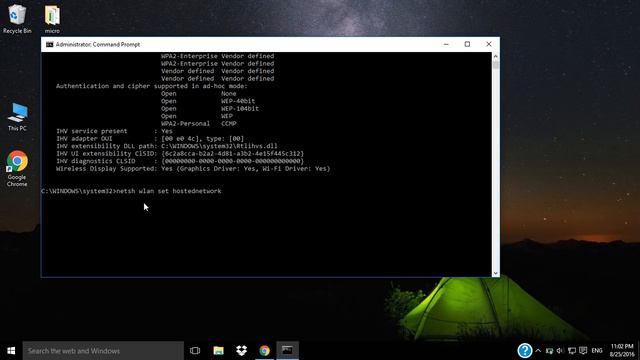Screen dimensions: 640x360
Task: Click the IHV extensibility DLL path line
Action: tap(167, 146)
